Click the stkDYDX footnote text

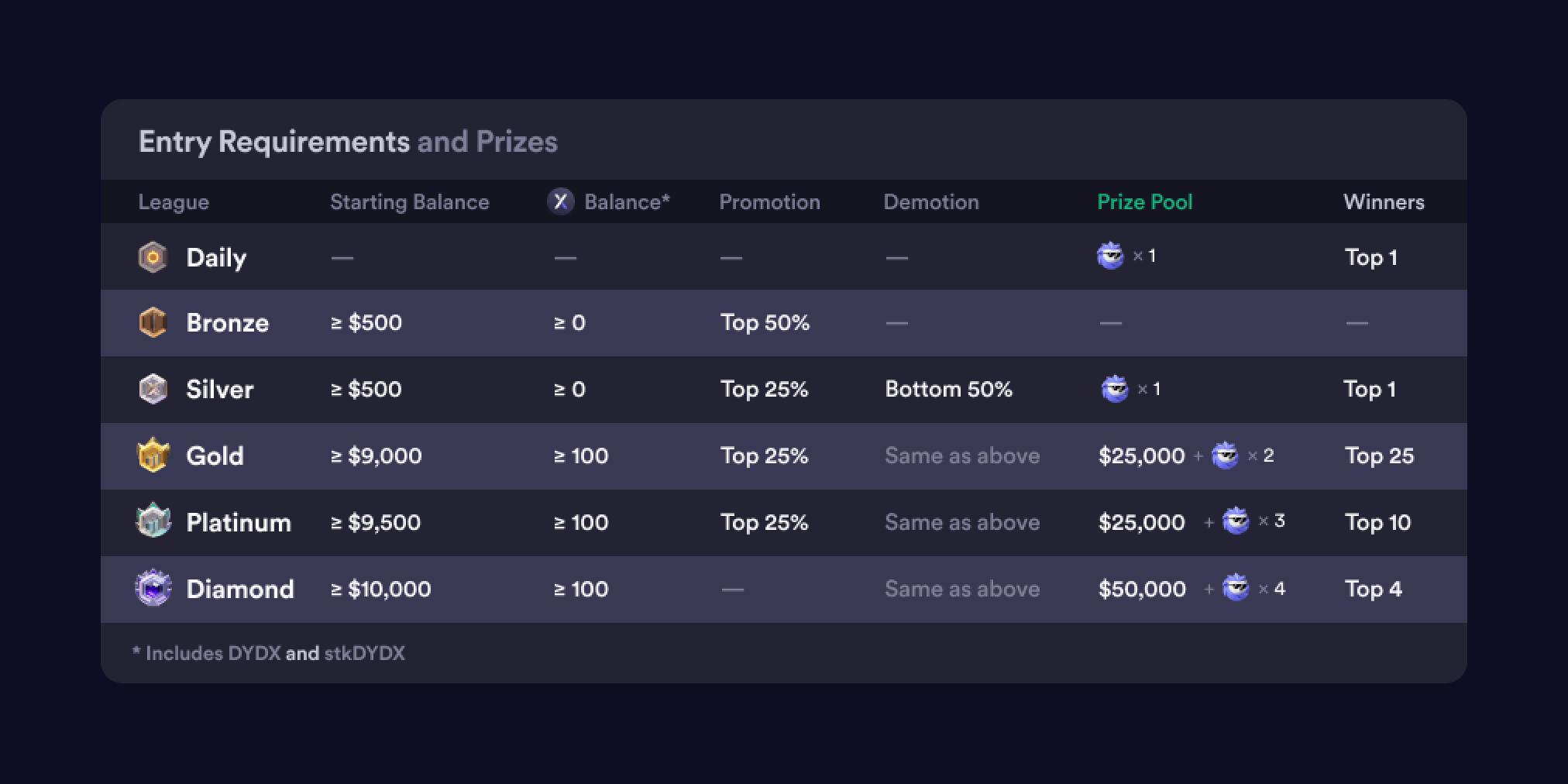tap(364, 653)
